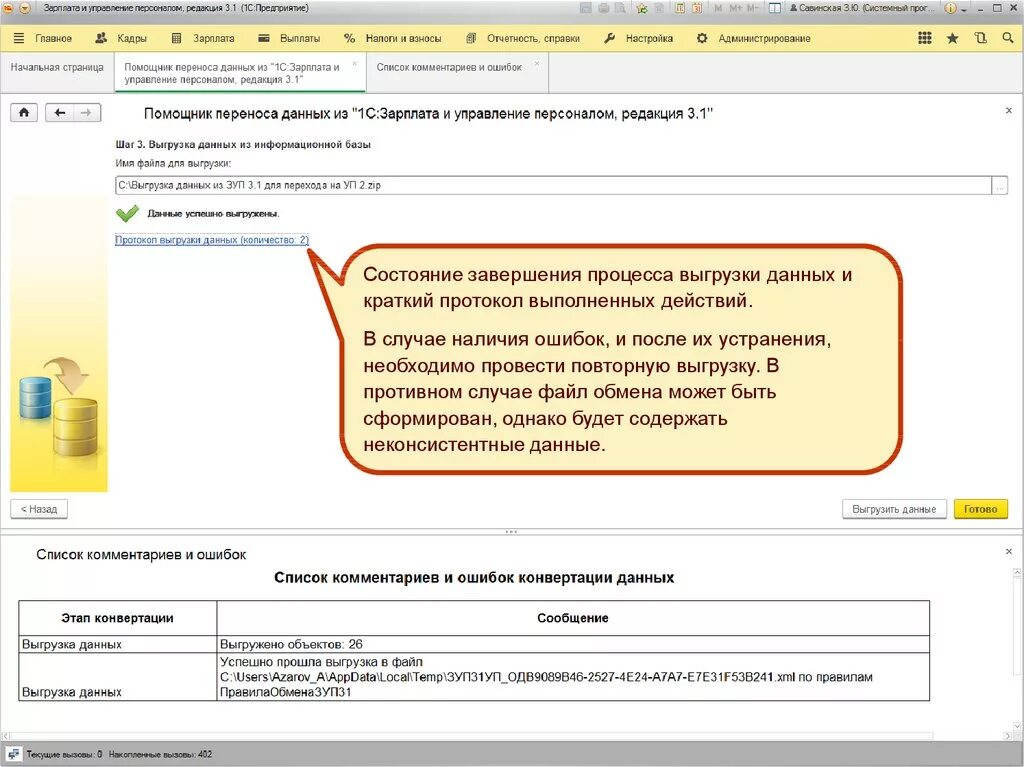Click the Готово button

click(980, 509)
